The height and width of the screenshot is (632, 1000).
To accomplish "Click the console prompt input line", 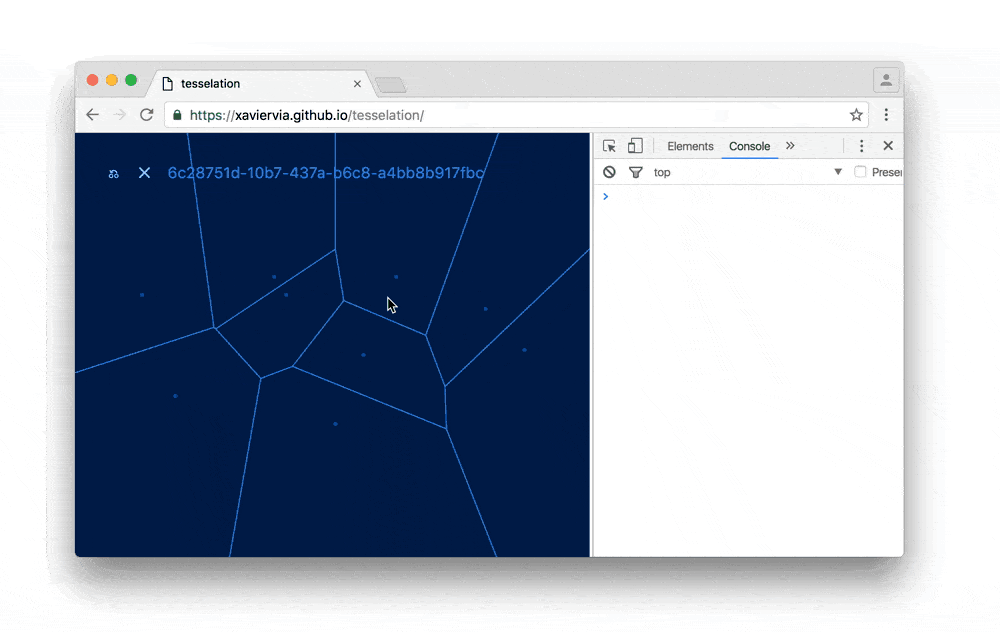I will [747, 196].
